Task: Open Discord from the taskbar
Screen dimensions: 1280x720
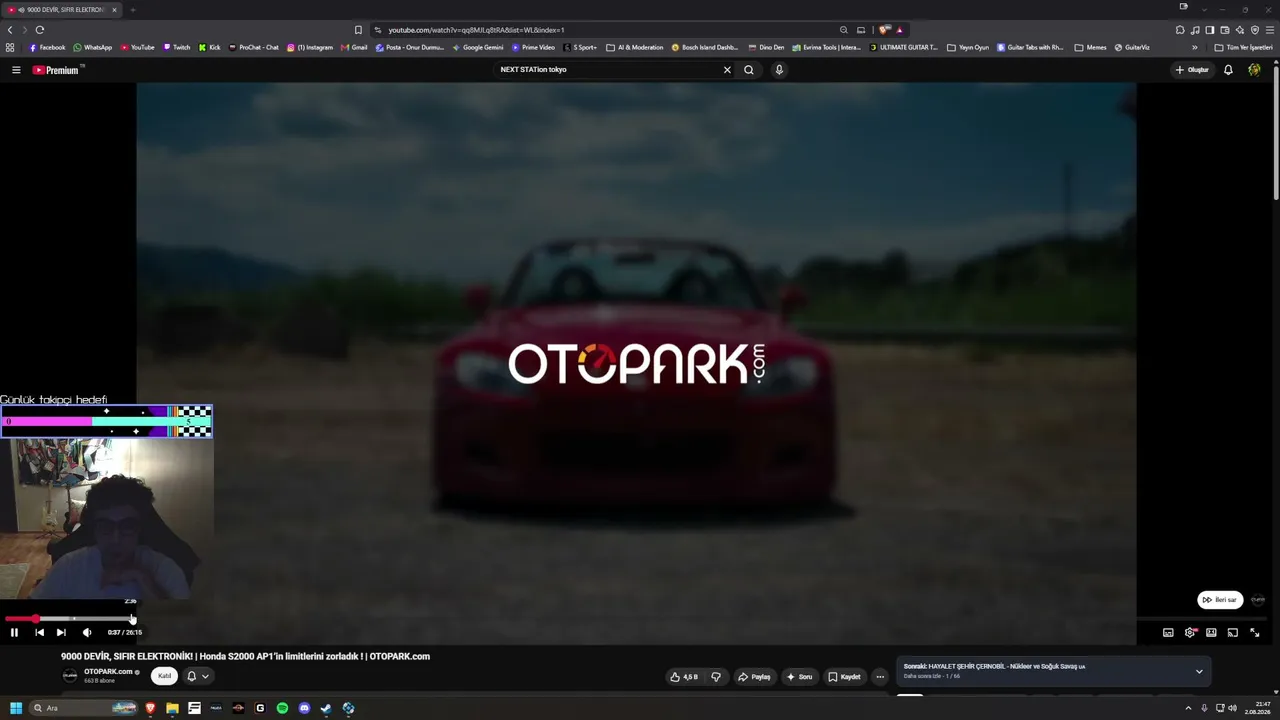Action: [304, 708]
